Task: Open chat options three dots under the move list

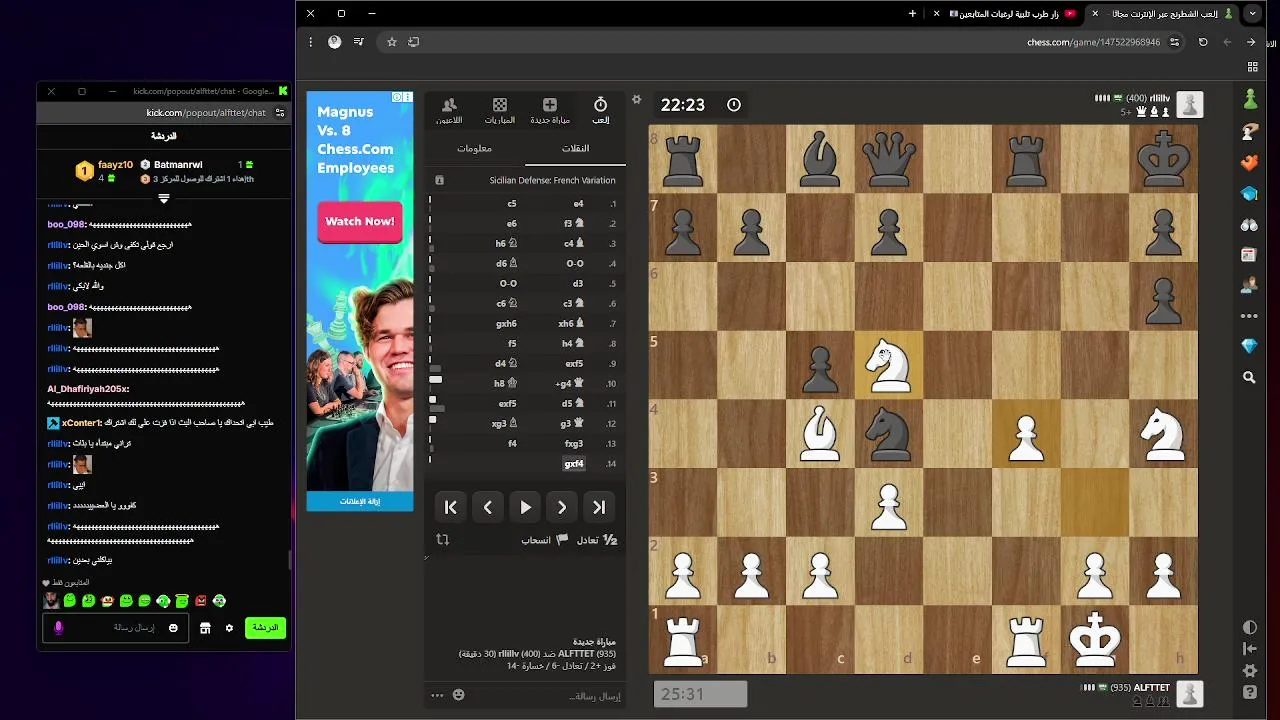Action: pyautogui.click(x=437, y=695)
